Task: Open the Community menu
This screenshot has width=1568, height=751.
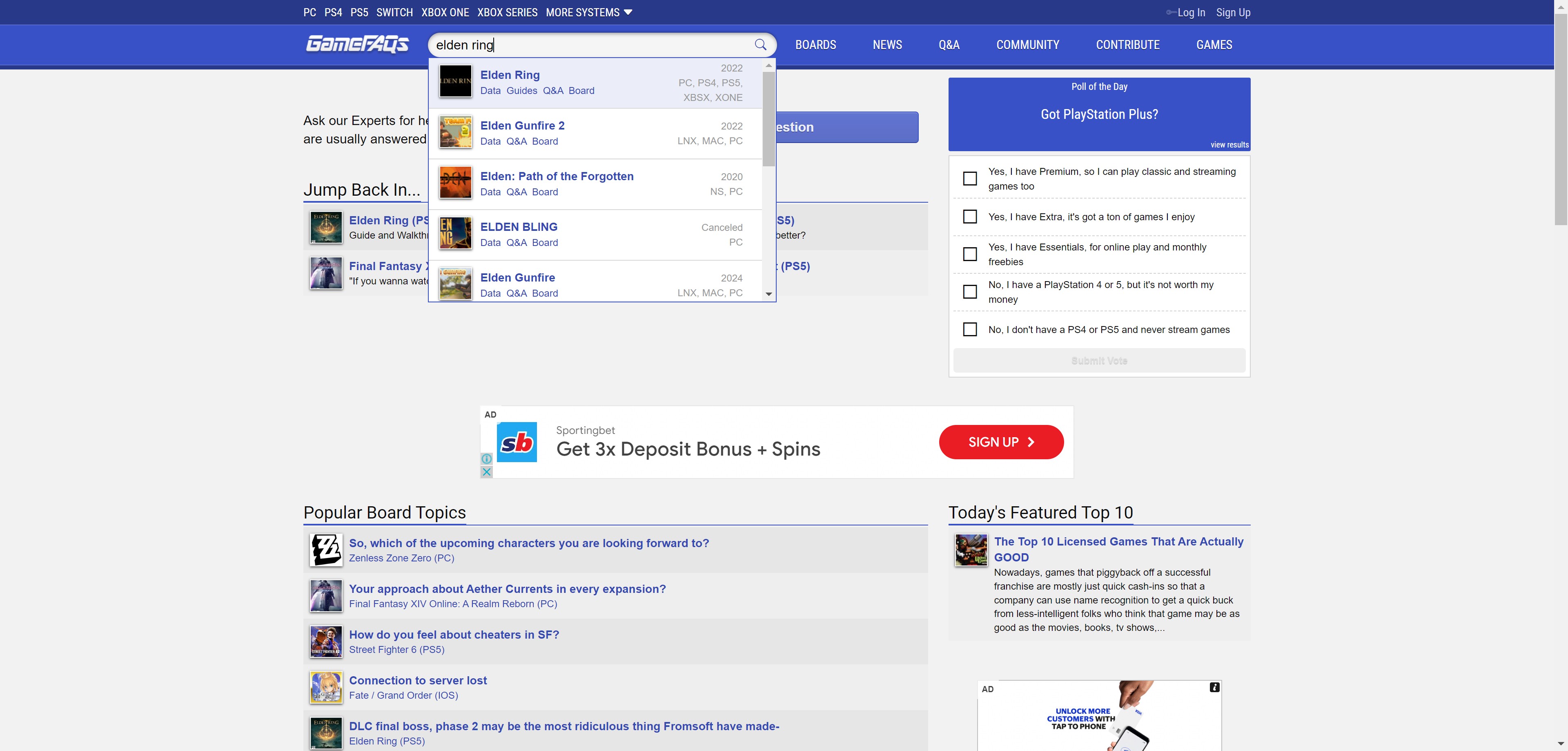Action: pyautogui.click(x=1027, y=45)
